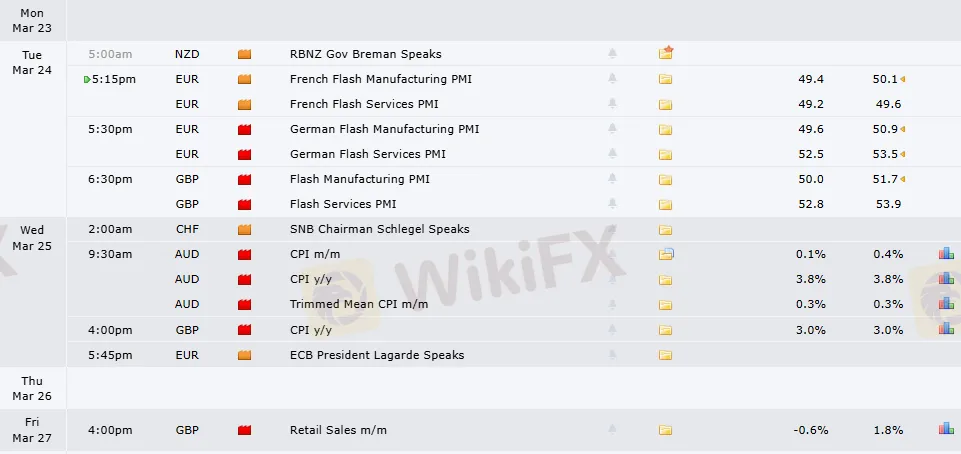The width and height of the screenshot is (961, 454).
Task: Enable alert bell for Flash Manufacturing PMI
Action: click(612, 179)
